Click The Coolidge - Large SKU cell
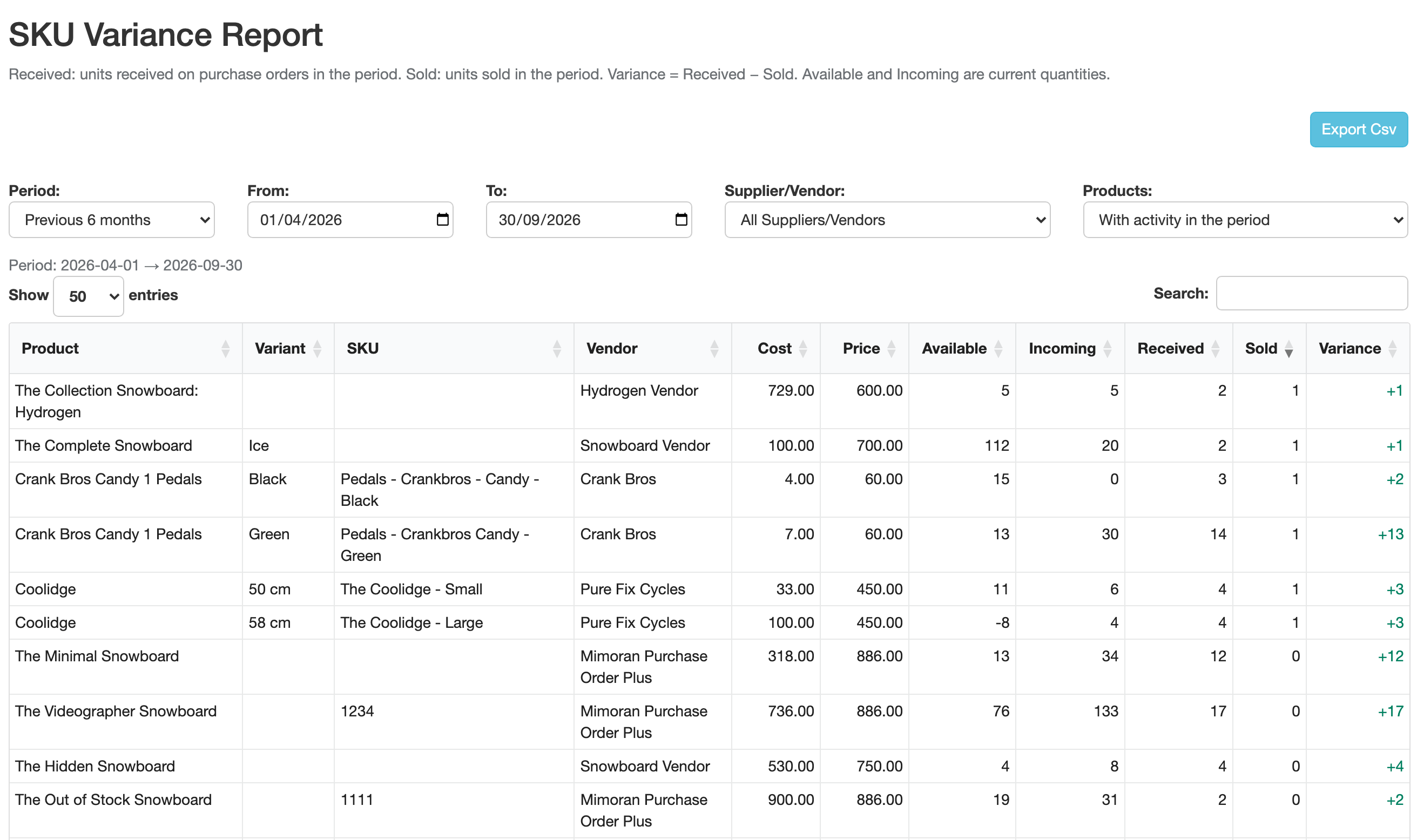The image size is (1417, 840). click(x=454, y=622)
